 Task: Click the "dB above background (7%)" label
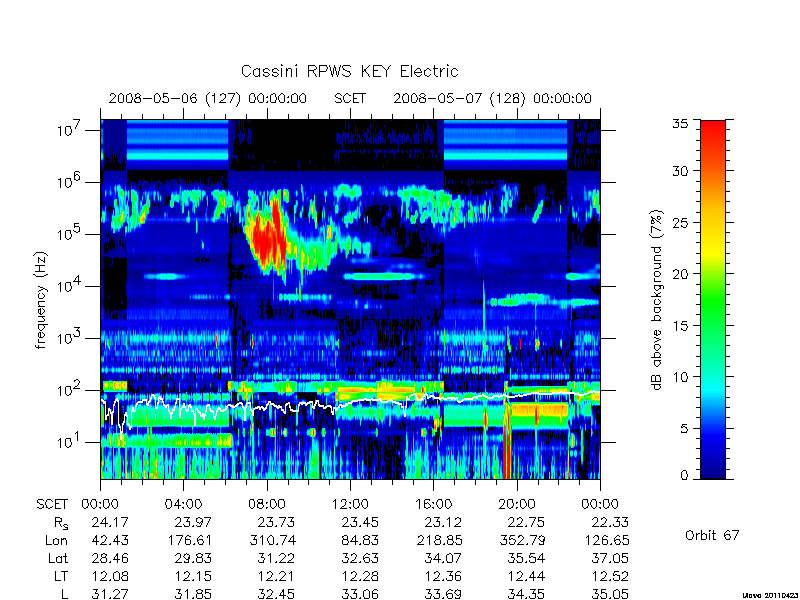point(658,300)
